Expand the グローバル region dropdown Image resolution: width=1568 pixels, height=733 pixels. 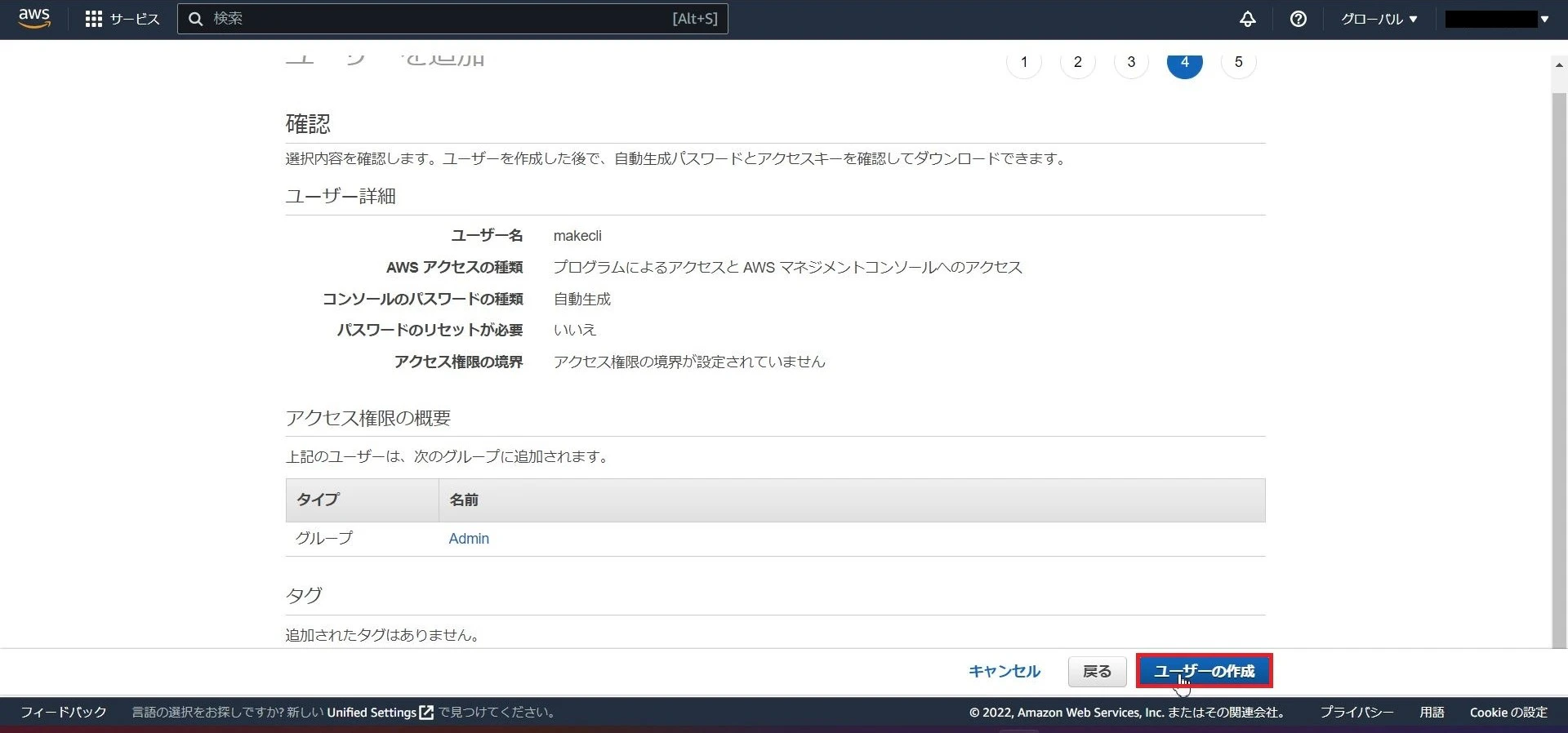[1379, 19]
